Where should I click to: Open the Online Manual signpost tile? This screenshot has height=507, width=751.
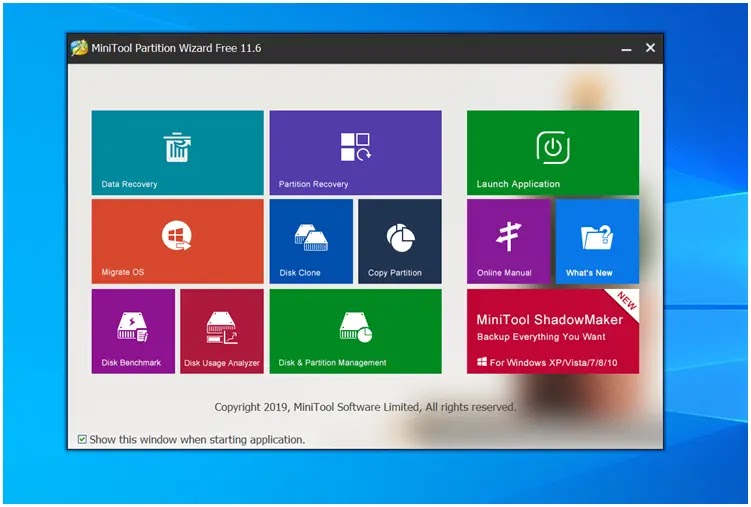pos(509,241)
